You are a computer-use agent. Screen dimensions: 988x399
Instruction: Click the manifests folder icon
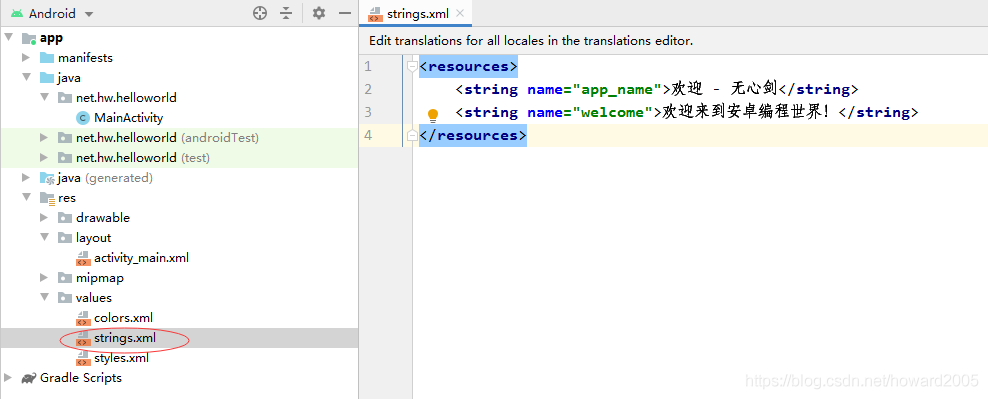(47, 58)
